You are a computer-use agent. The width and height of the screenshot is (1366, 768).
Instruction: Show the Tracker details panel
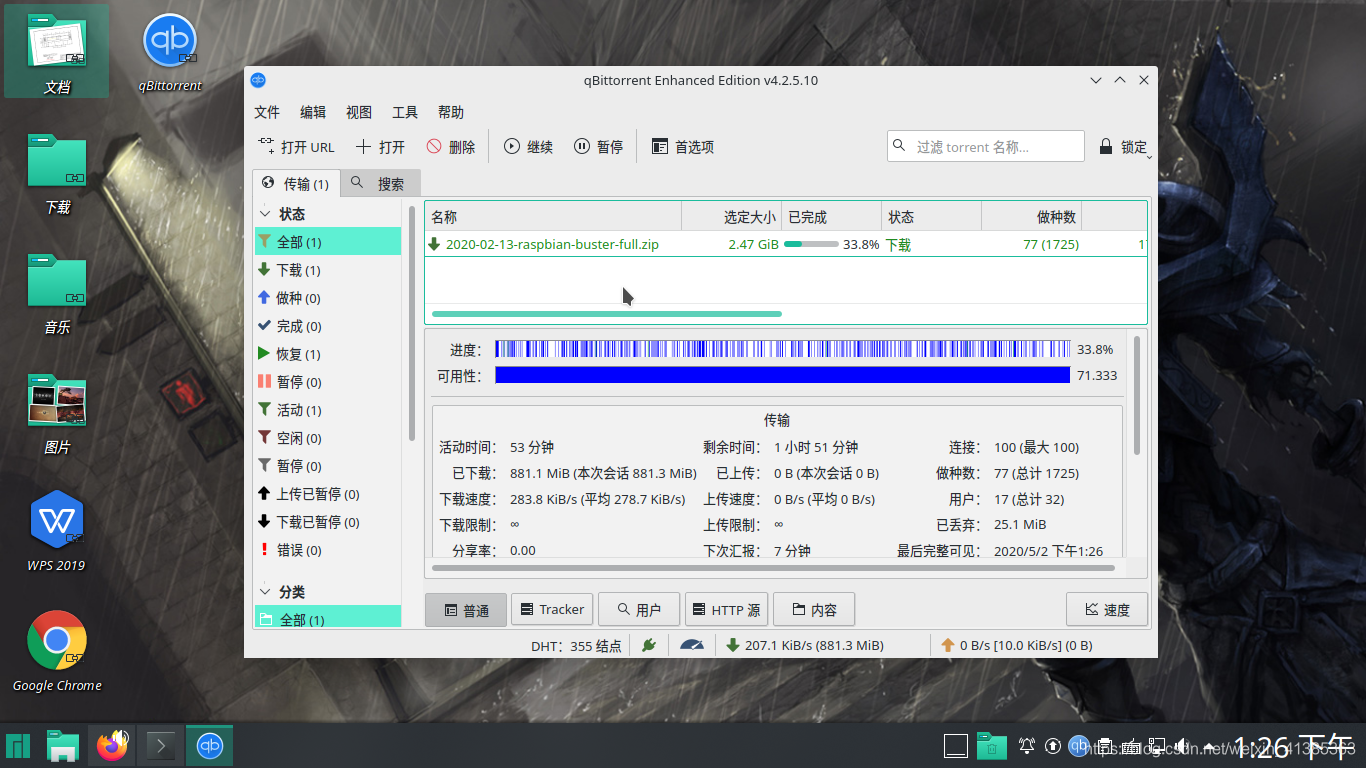point(552,609)
